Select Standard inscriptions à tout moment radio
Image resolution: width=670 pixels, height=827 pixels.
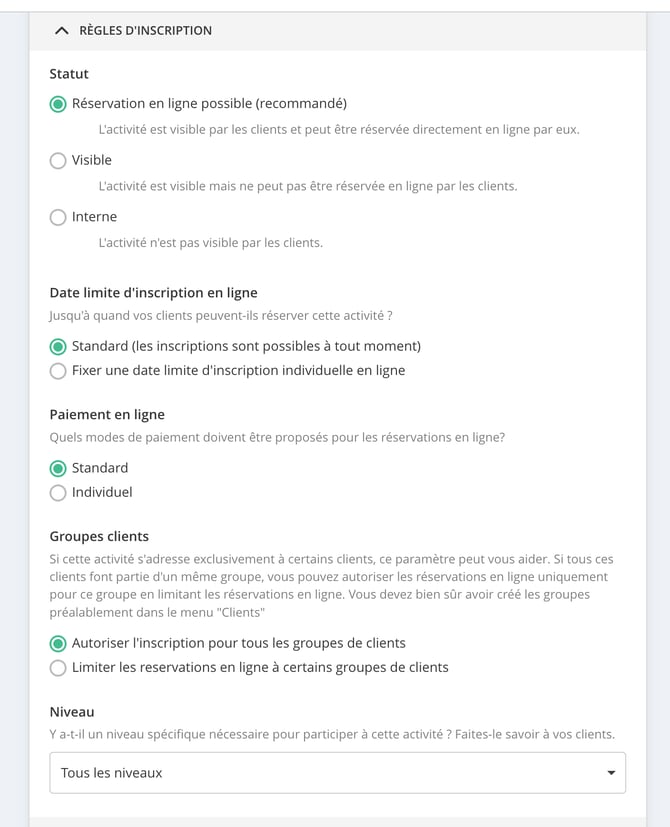(x=58, y=347)
